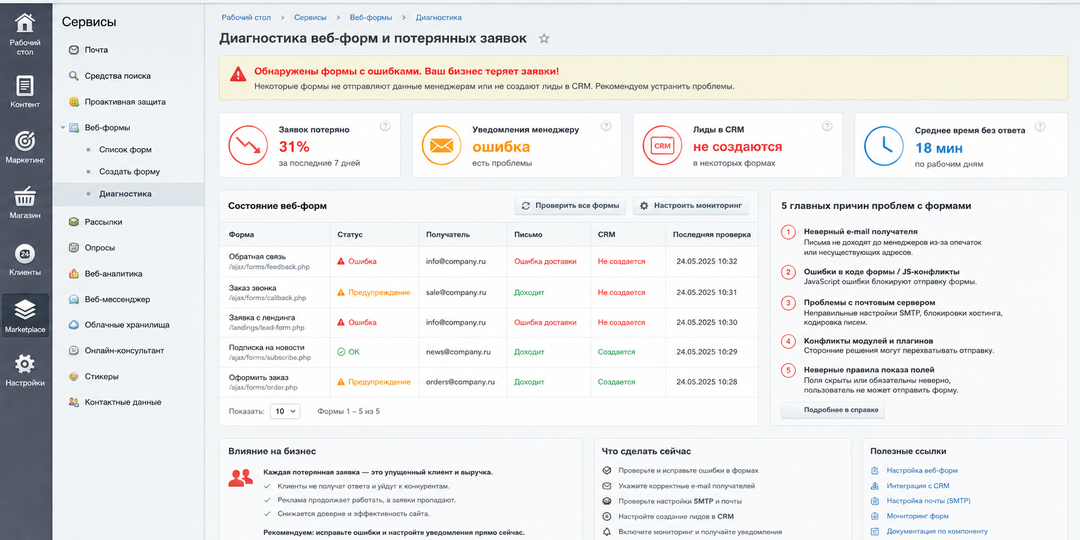Screen dimensions: 1080x540
Task: Click help icon on Уведомления менеджеру card
Action: 606,126
